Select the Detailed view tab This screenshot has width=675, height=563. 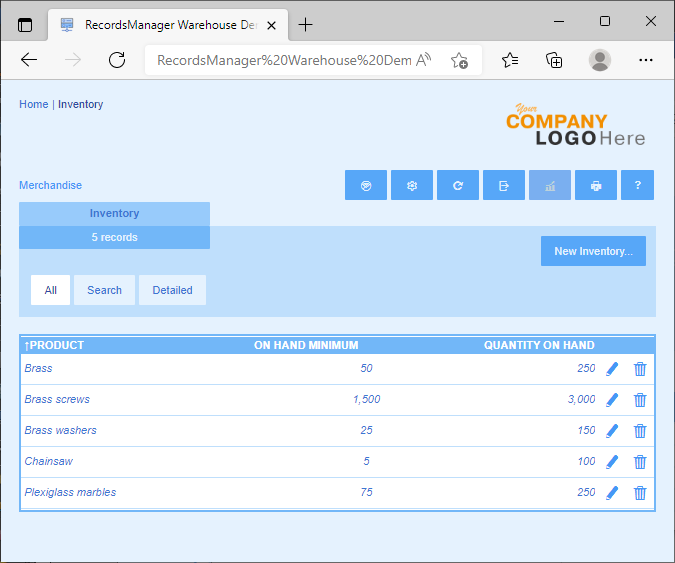coord(172,290)
